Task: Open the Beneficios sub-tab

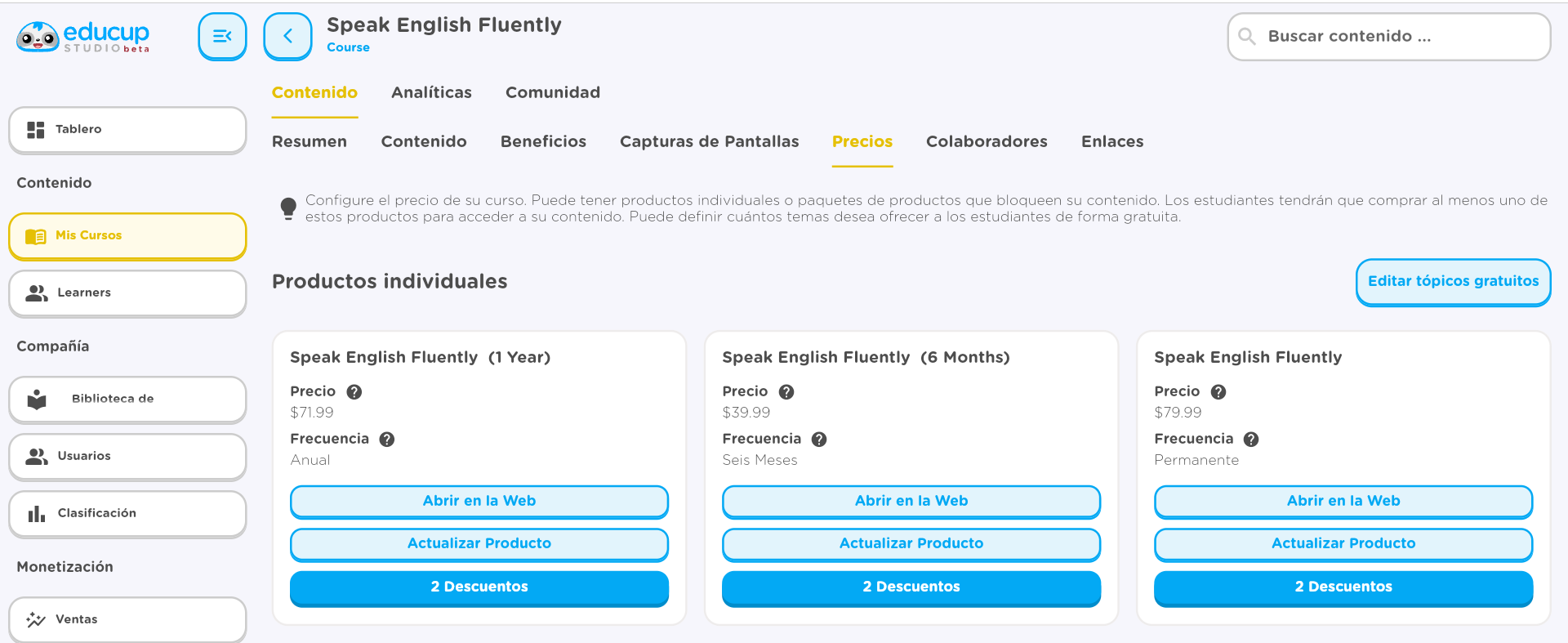Action: (x=543, y=141)
